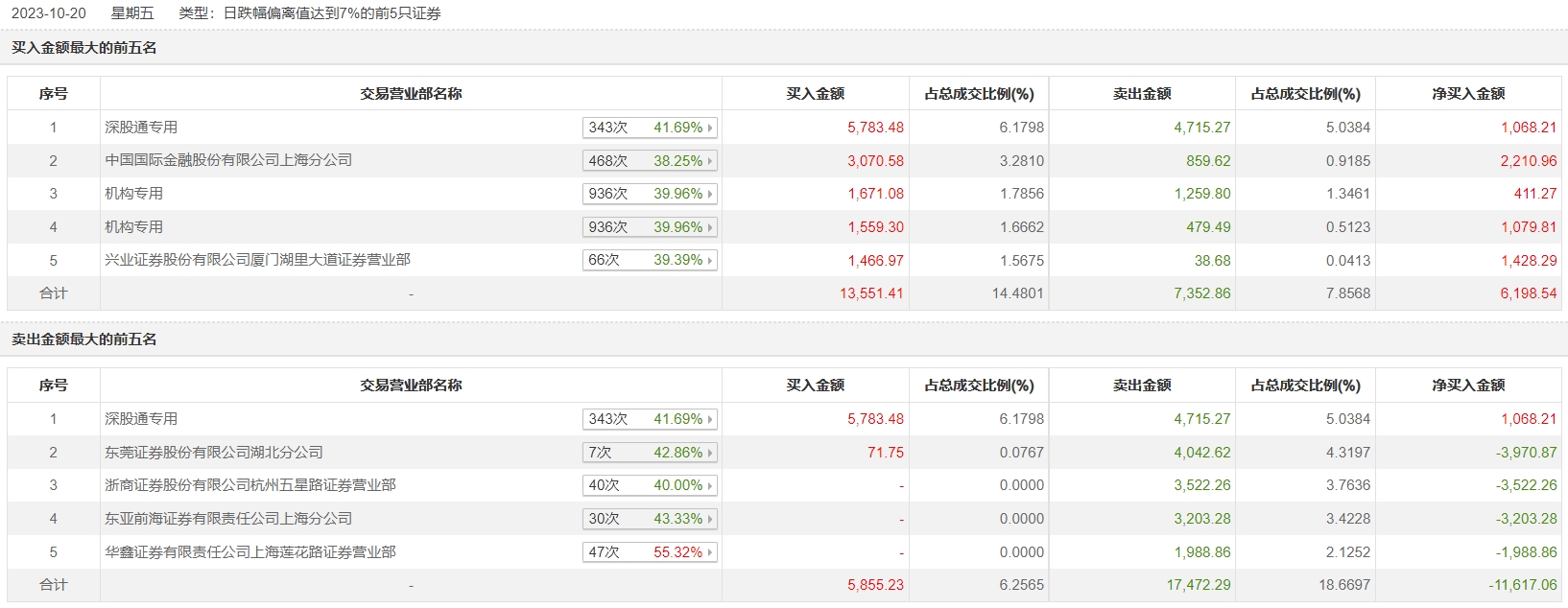Click the arrow icon beside 42.86%
Screen dimensions: 1568x608
point(710,453)
